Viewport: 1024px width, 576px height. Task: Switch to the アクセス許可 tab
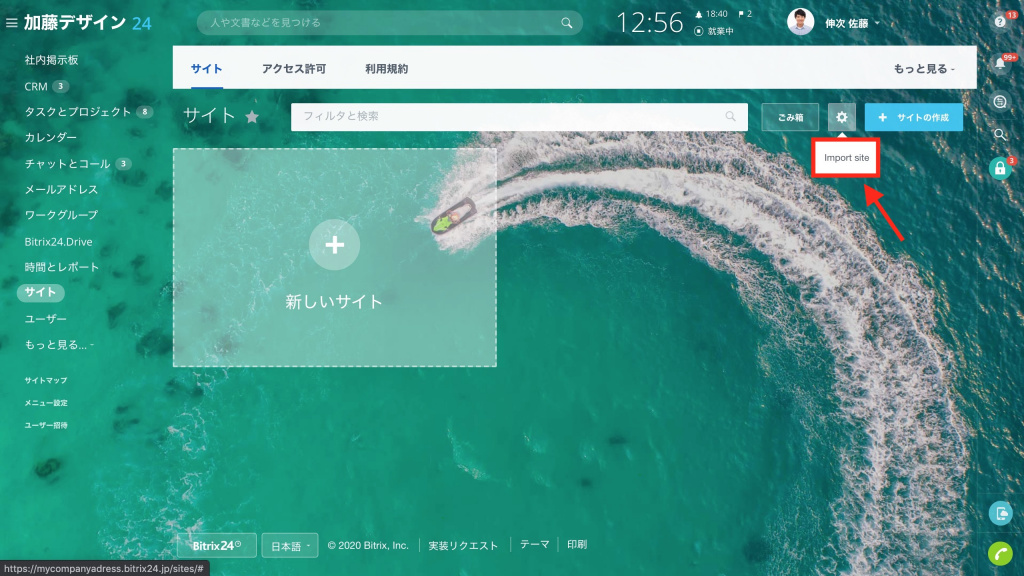click(x=293, y=69)
